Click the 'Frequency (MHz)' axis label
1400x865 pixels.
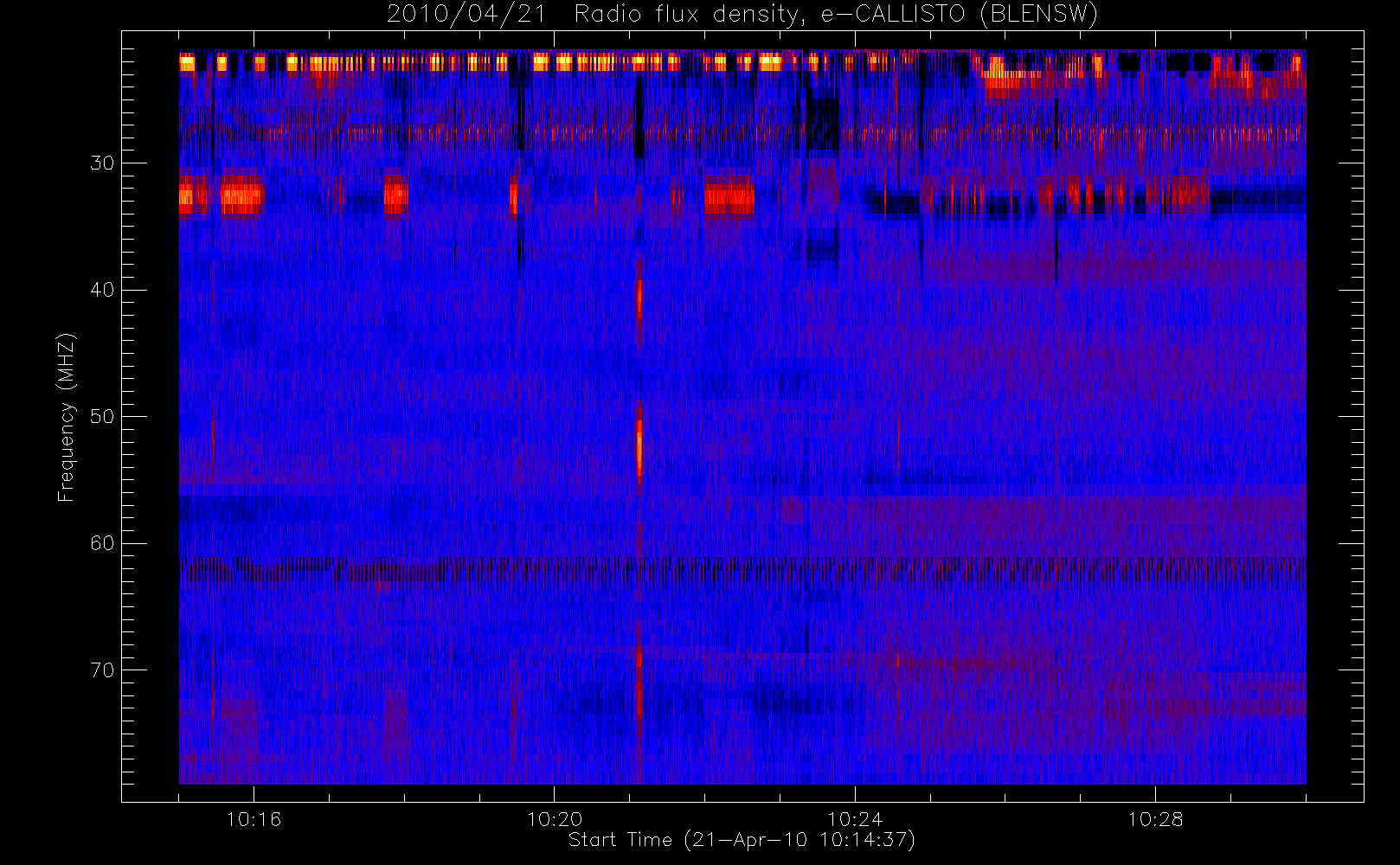(x=67, y=417)
